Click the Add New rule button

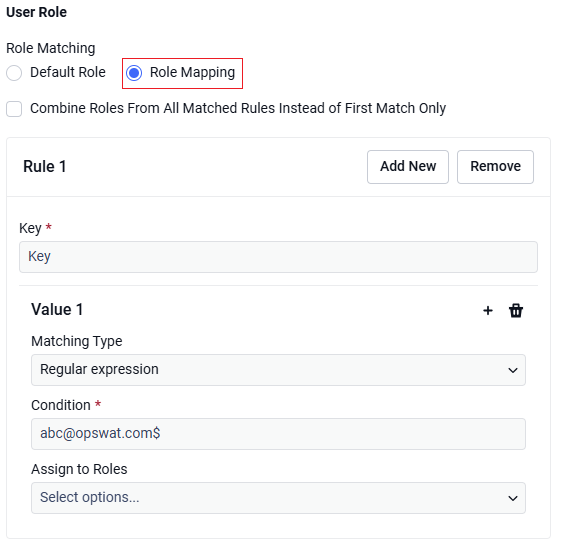click(x=408, y=167)
